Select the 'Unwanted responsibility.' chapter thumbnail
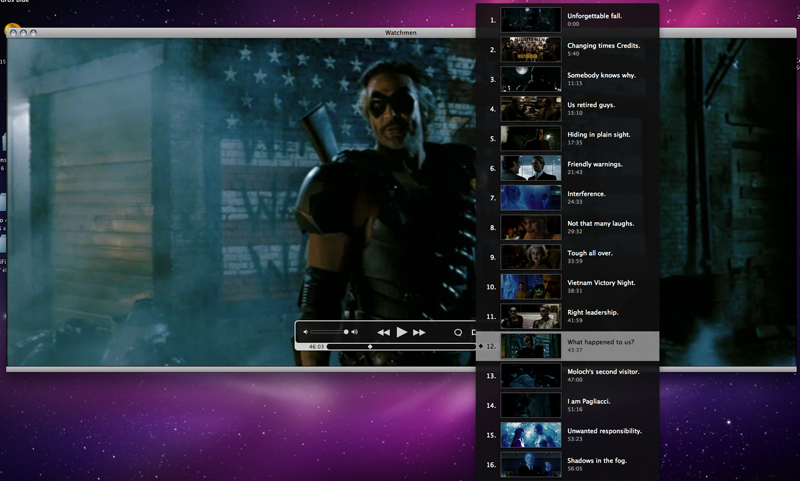 [531, 435]
